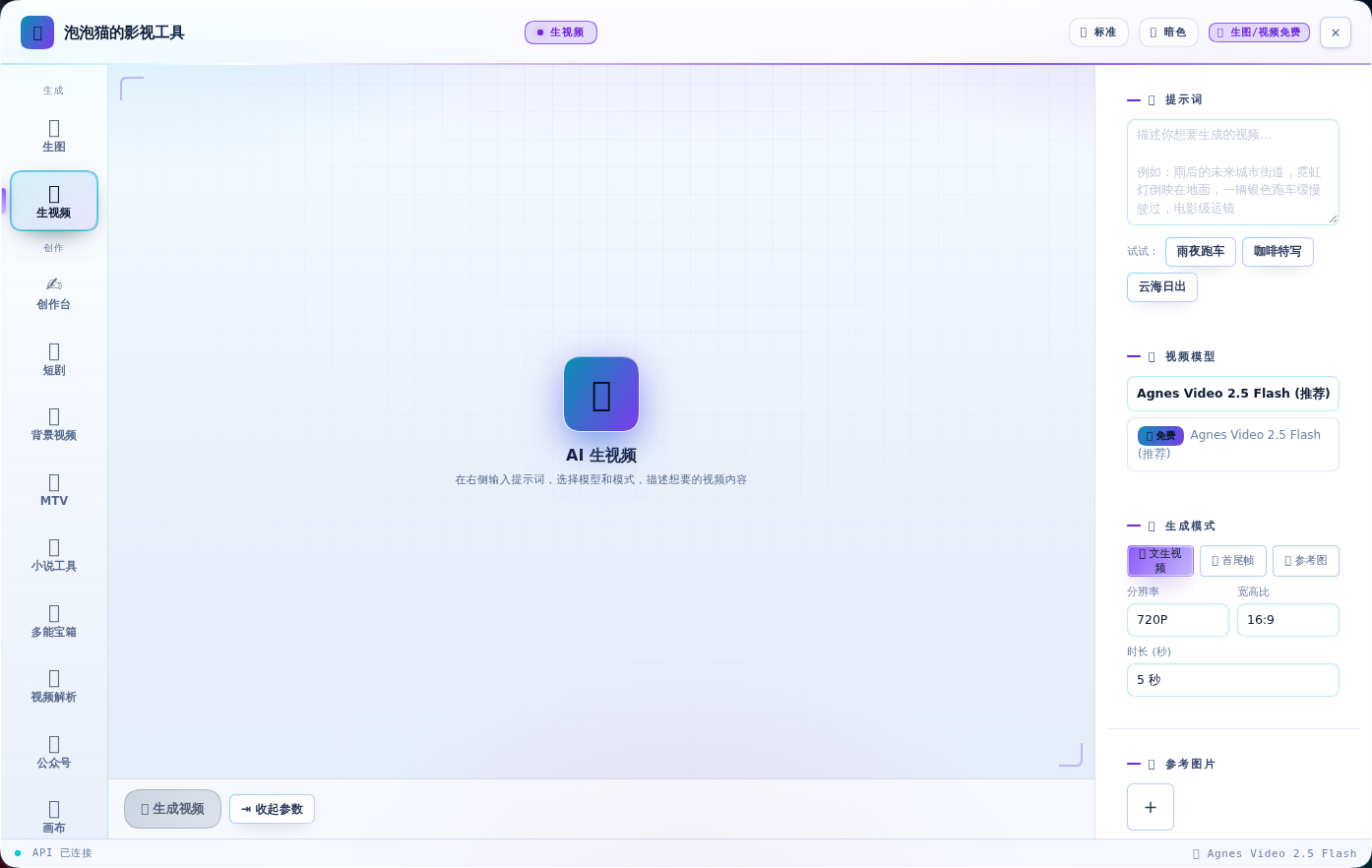Open the 创作台 sidebar item

tap(54, 293)
